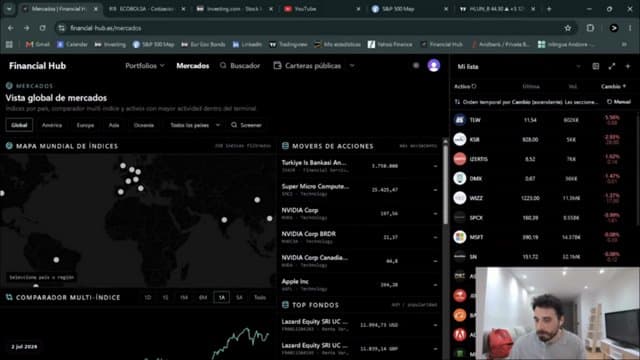Open the Carteras públicas nav item
This screenshot has height=360, width=640.
pos(308,66)
